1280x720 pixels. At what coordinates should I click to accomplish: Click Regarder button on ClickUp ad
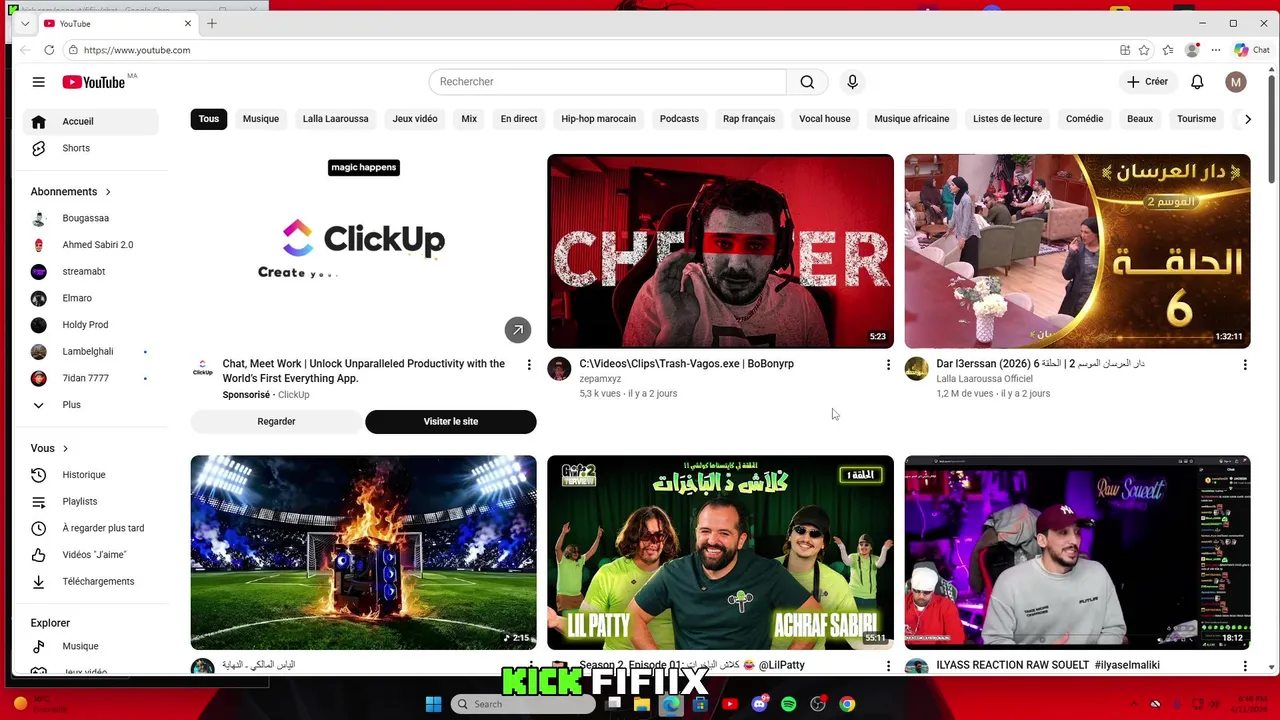tap(276, 422)
